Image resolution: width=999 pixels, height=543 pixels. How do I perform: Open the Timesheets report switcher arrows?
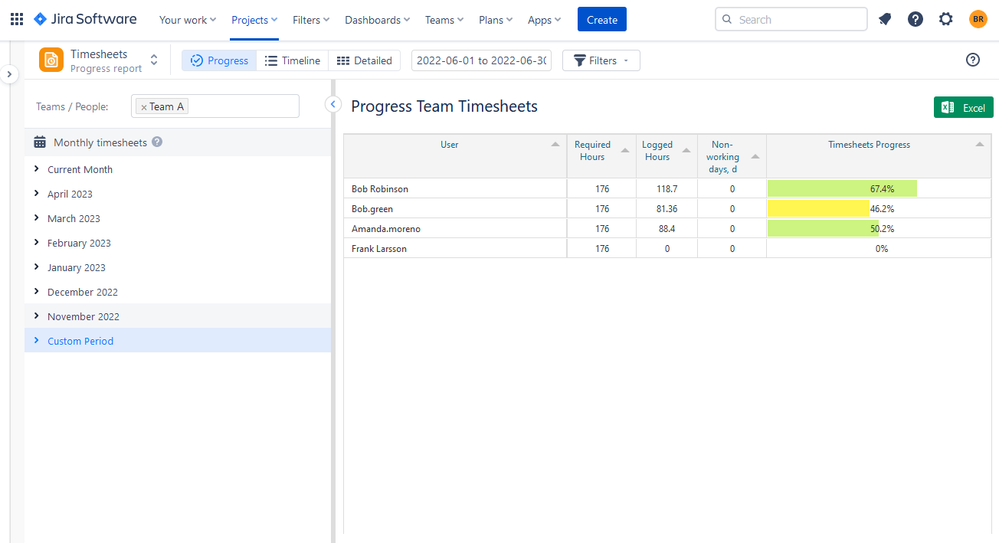(x=154, y=60)
